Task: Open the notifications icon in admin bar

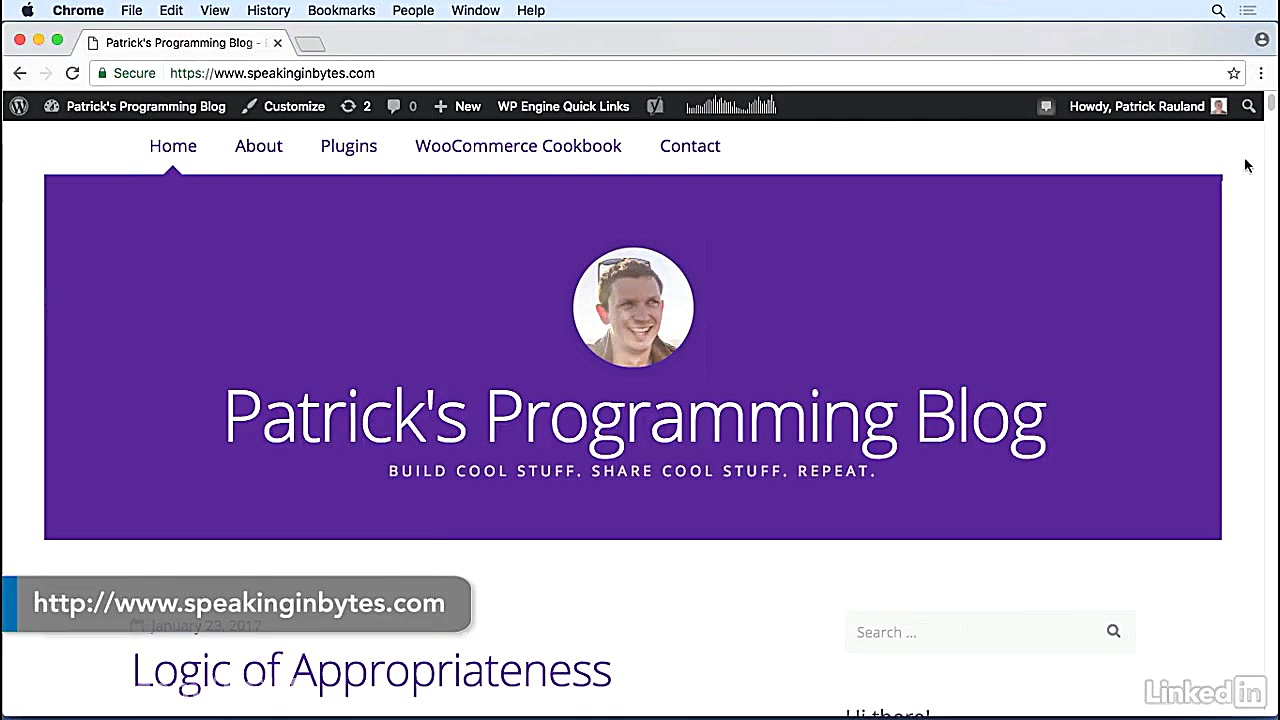Action: tap(1046, 106)
